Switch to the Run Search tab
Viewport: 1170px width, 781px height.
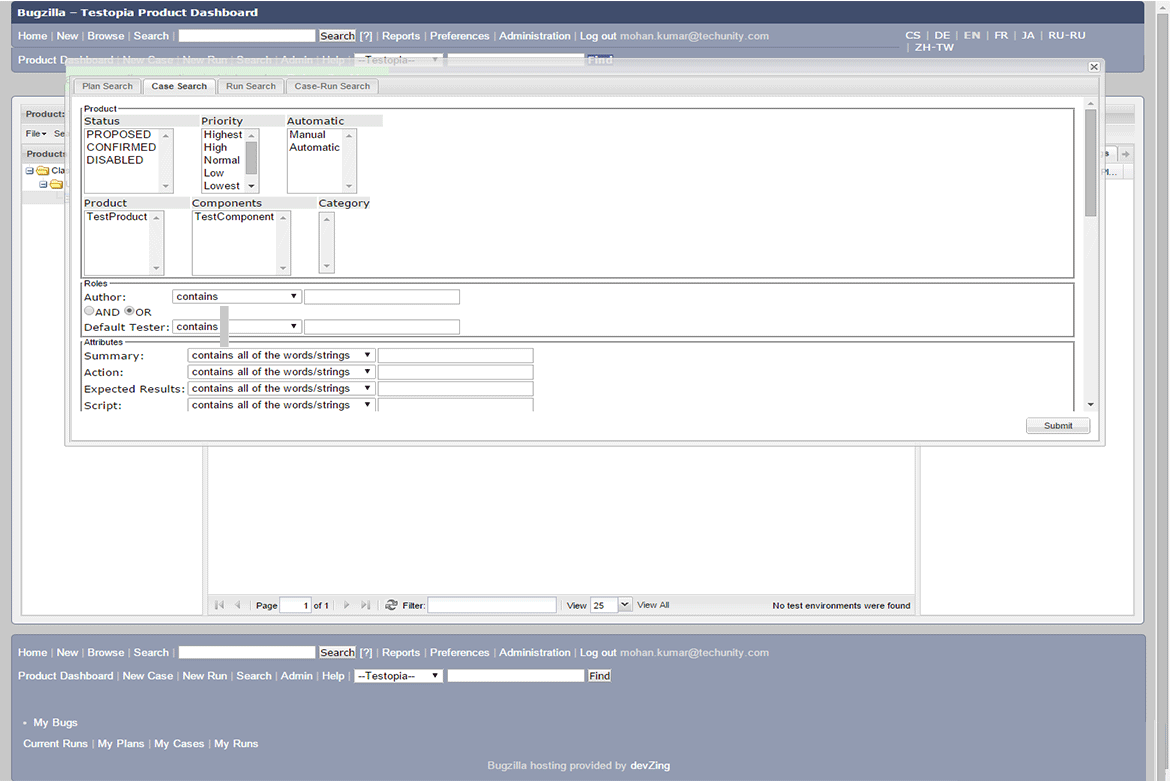coord(251,87)
